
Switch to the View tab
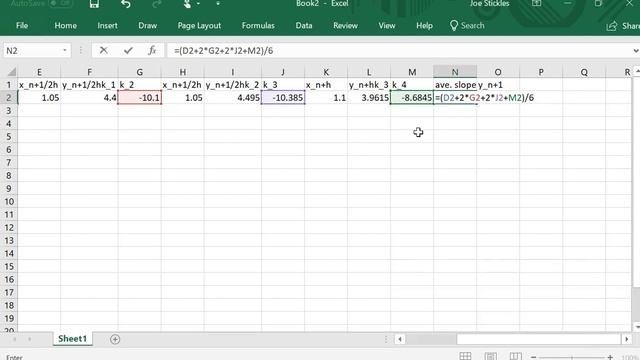[x=387, y=25]
